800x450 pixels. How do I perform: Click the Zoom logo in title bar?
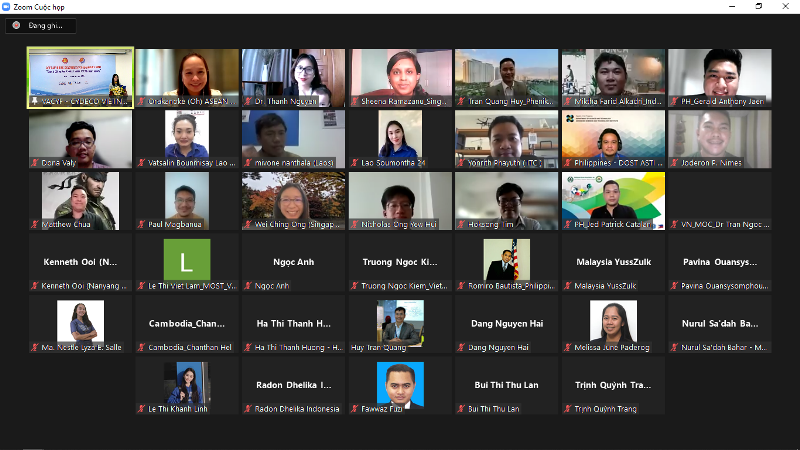click(x=7, y=6)
